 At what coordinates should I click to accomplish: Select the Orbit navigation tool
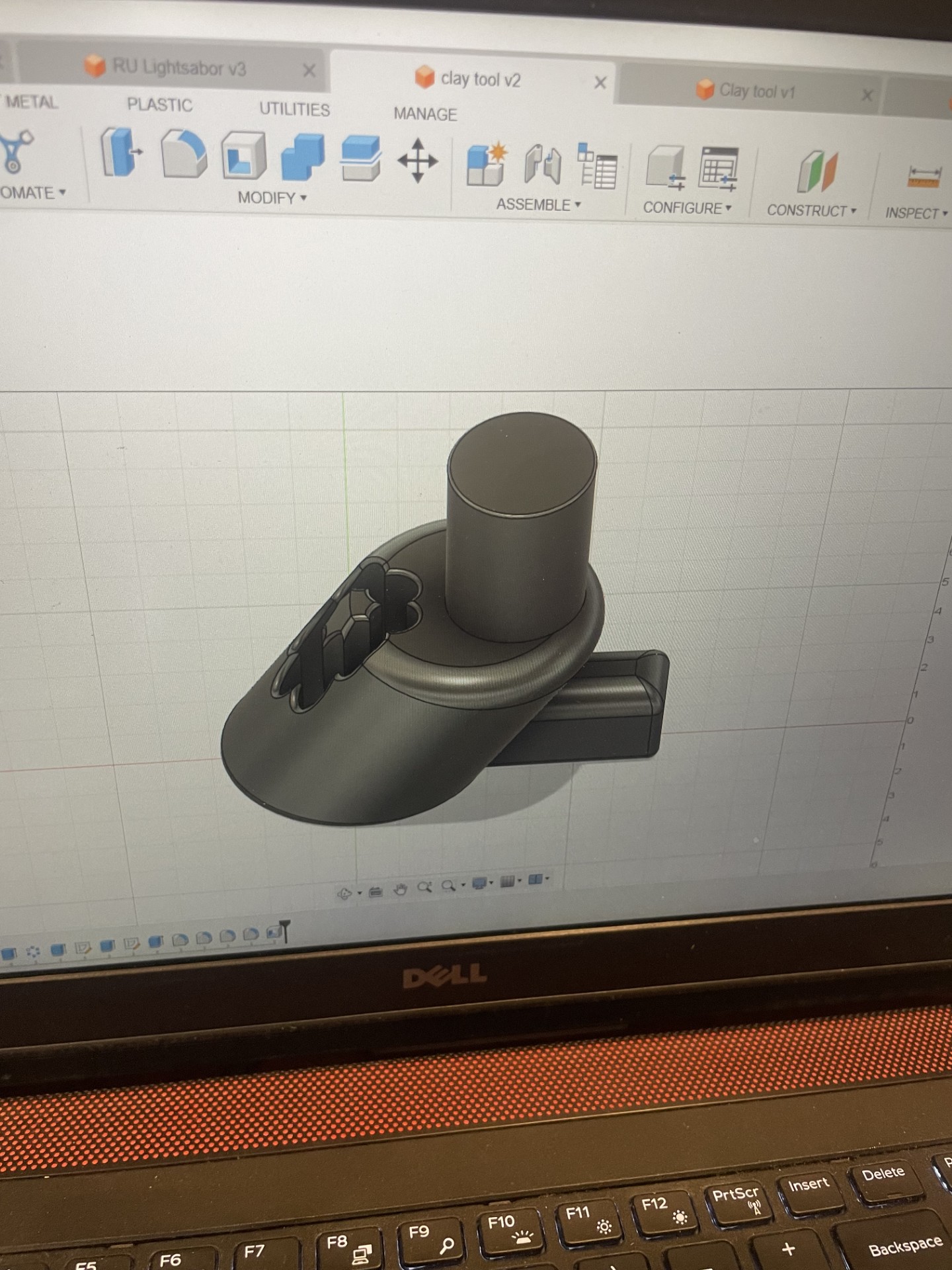click(344, 894)
